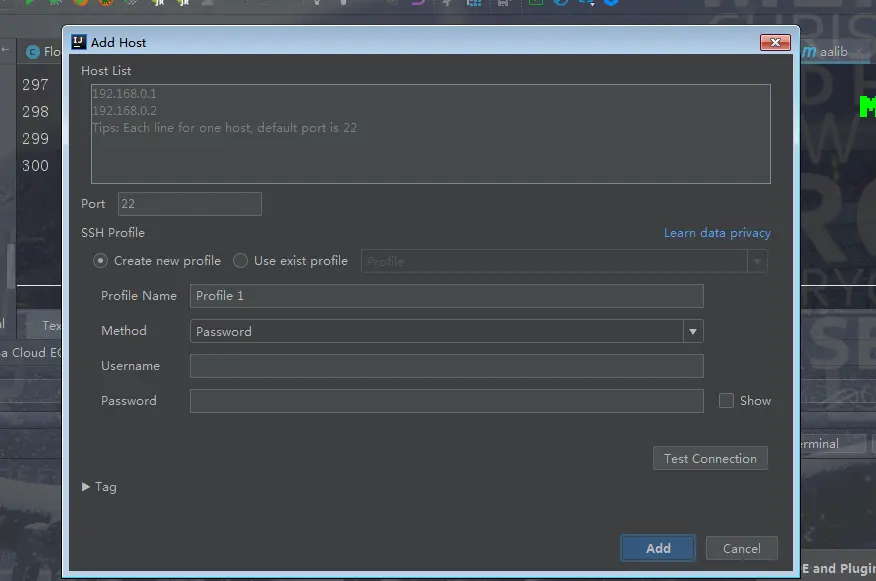This screenshot has height=581, width=876.
Task: Click the Username input field
Action: pos(446,366)
